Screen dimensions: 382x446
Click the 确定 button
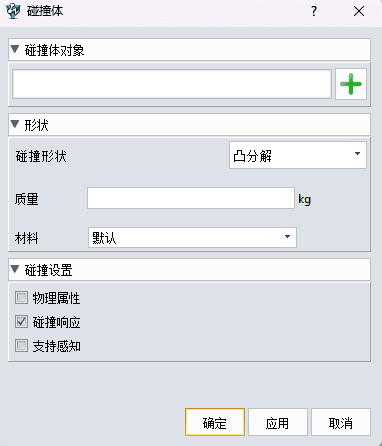pos(215,422)
